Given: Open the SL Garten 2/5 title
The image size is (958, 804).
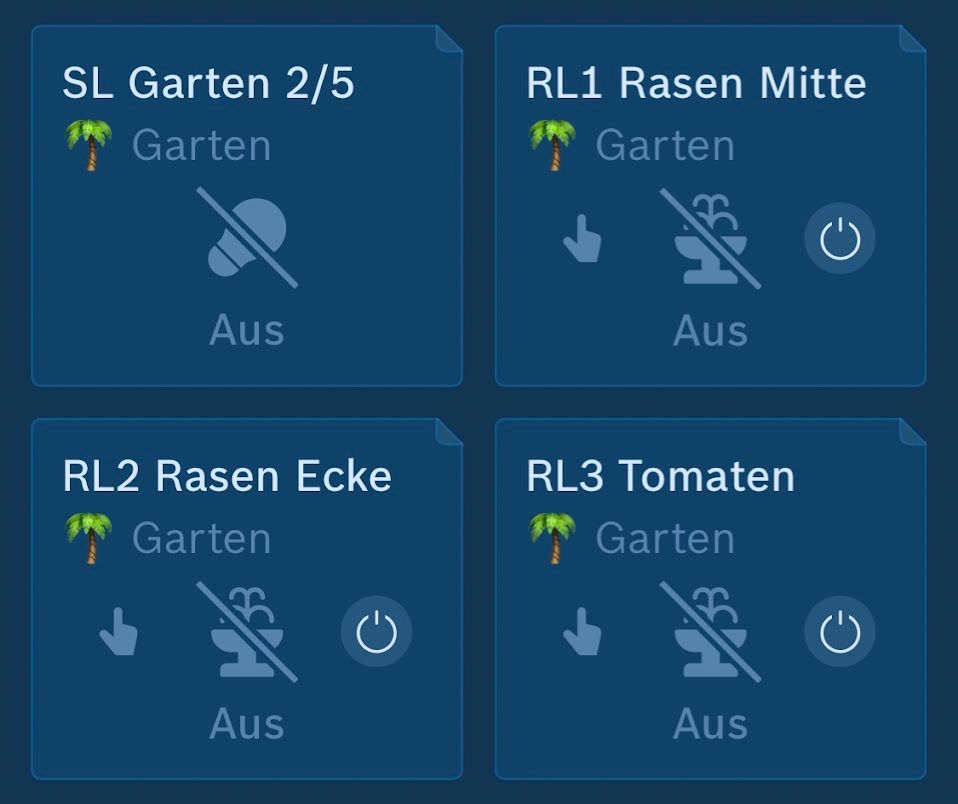Looking at the screenshot, I should [208, 84].
